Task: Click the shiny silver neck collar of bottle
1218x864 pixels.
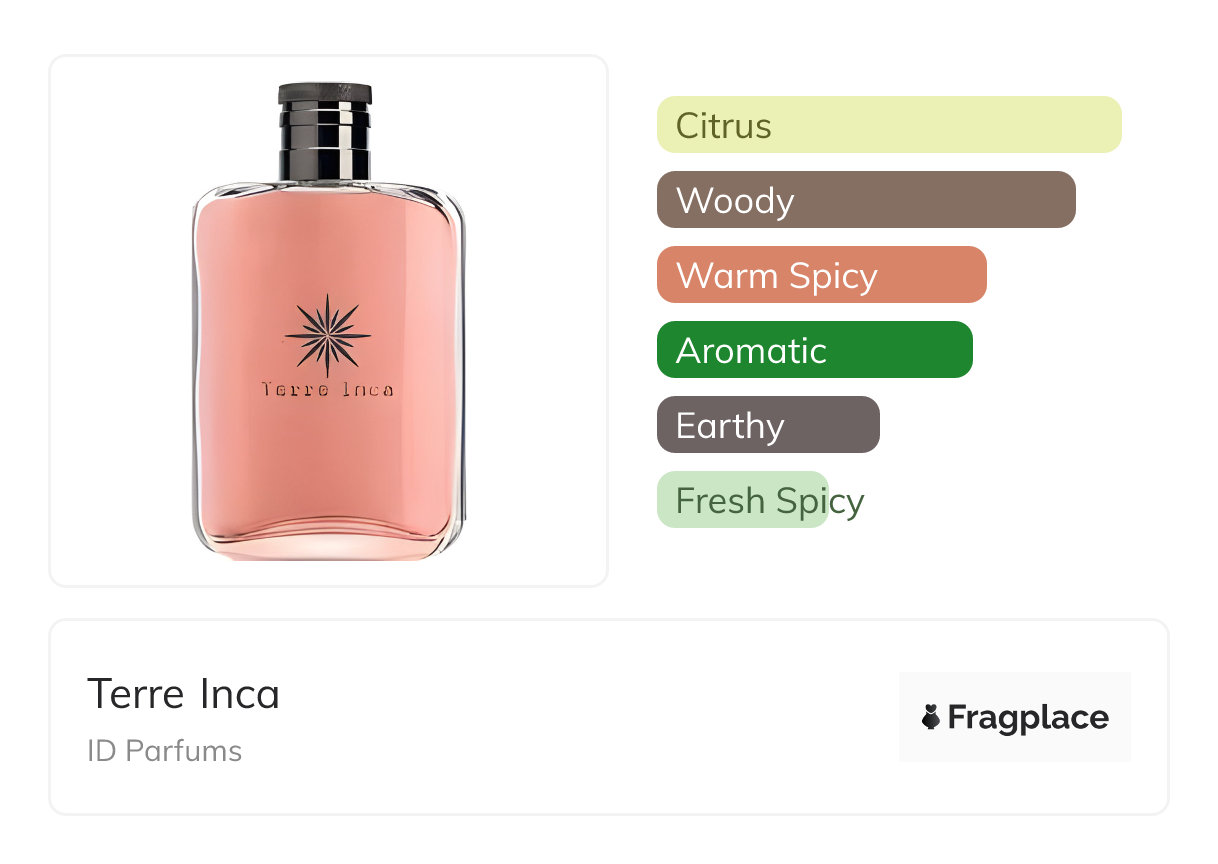Action: coord(325,143)
